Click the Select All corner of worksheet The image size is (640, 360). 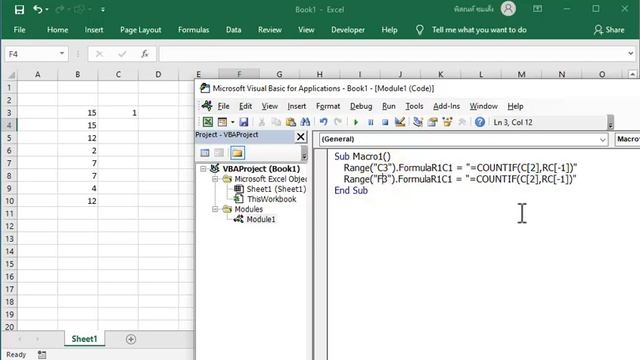11,75
